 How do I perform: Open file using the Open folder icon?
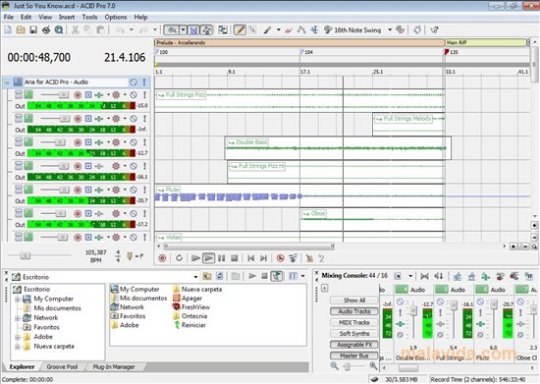point(21,30)
